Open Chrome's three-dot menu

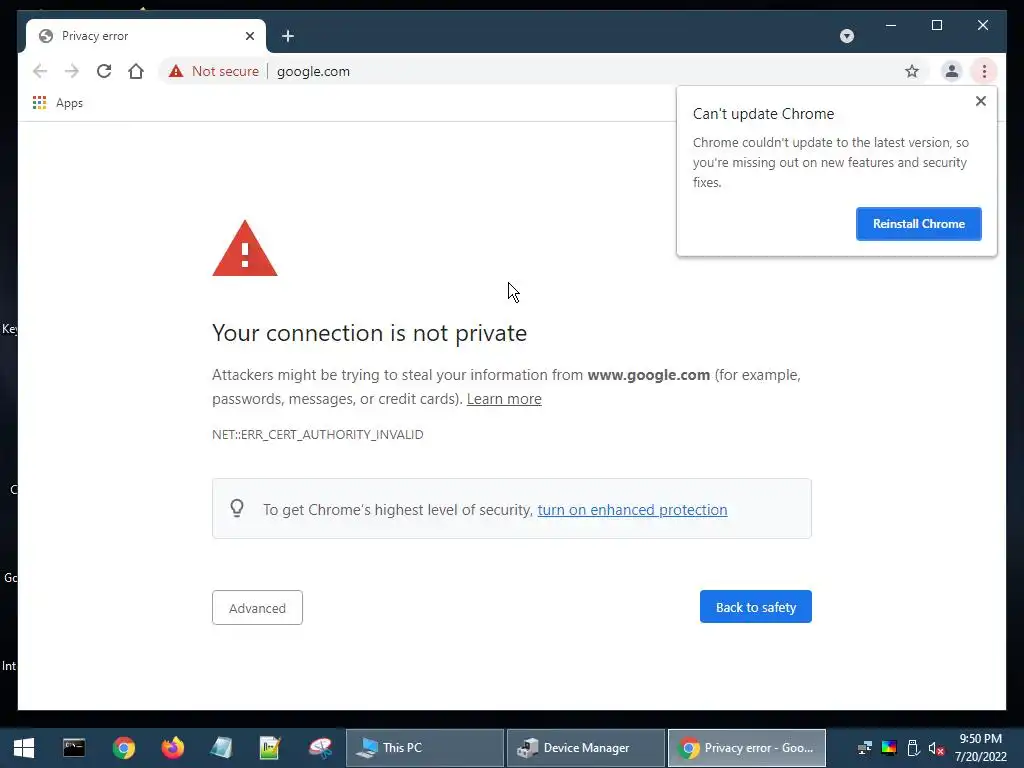(x=984, y=71)
